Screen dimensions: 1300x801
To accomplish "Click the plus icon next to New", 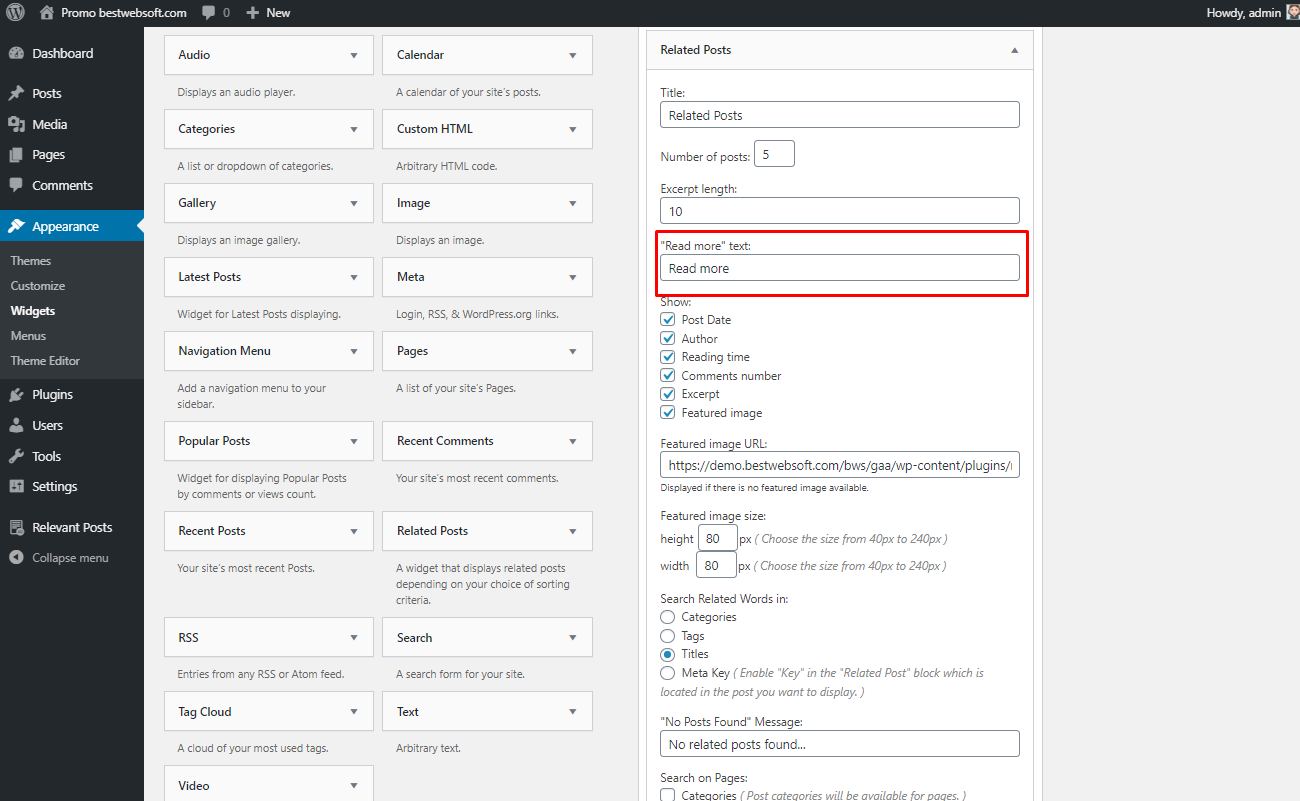I will (253, 13).
